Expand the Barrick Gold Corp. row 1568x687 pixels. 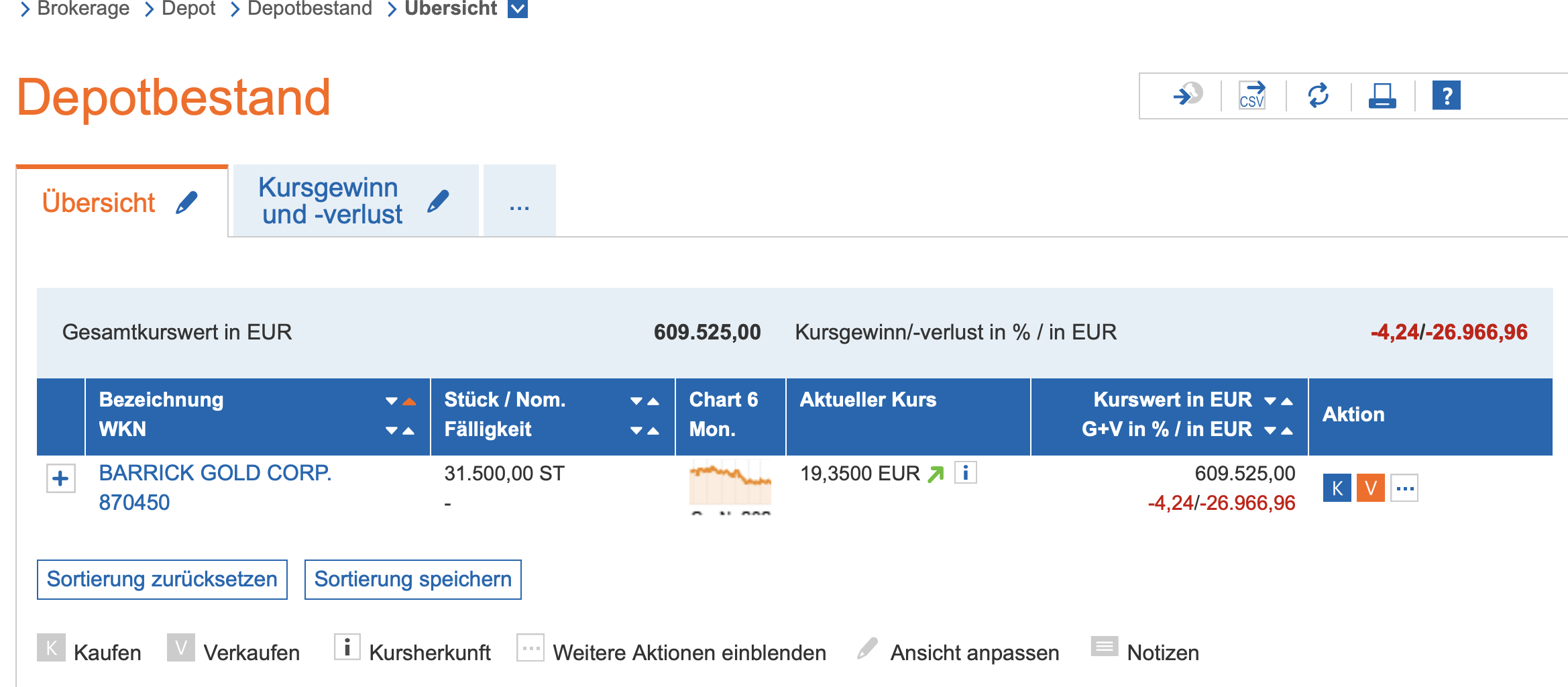pos(60,478)
